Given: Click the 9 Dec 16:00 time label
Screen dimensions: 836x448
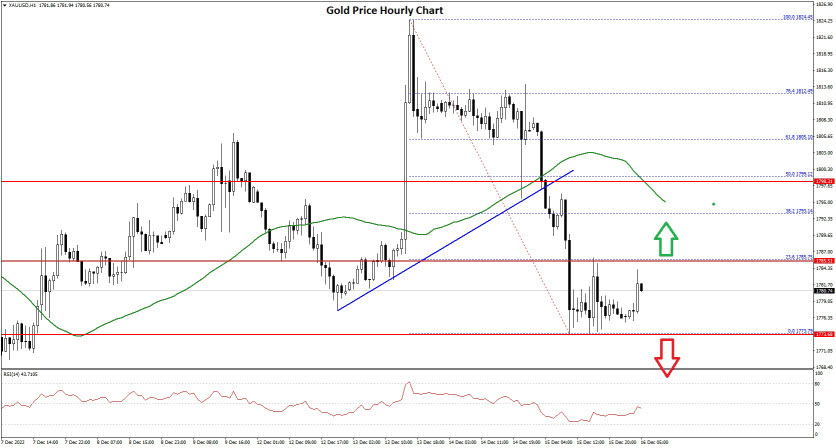Looking at the screenshot, I should click(237, 442).
